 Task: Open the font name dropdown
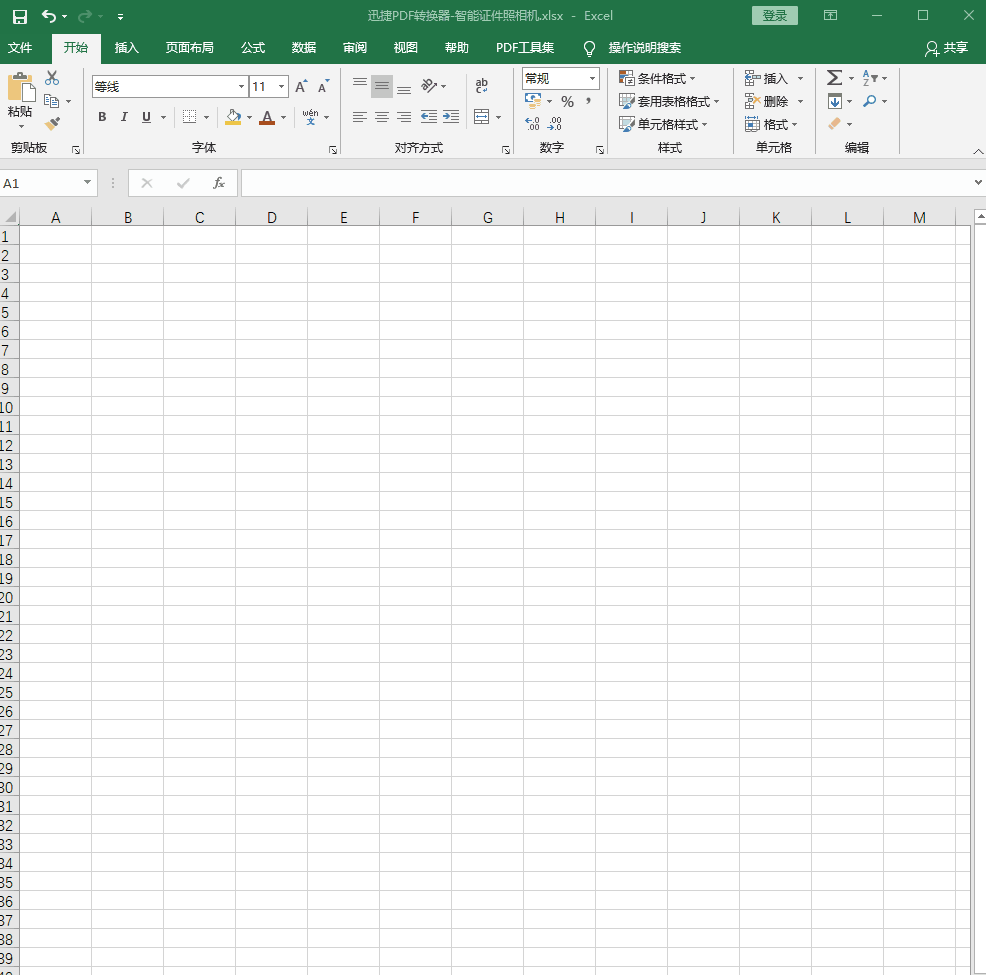click(241, 87)
